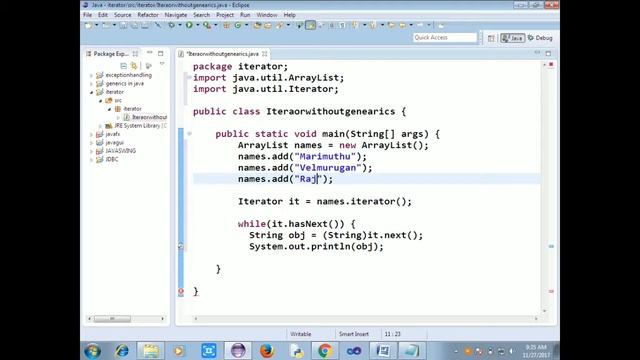Open Windows Start button
The width and height of the screenshot is (640, 360).
93,351
